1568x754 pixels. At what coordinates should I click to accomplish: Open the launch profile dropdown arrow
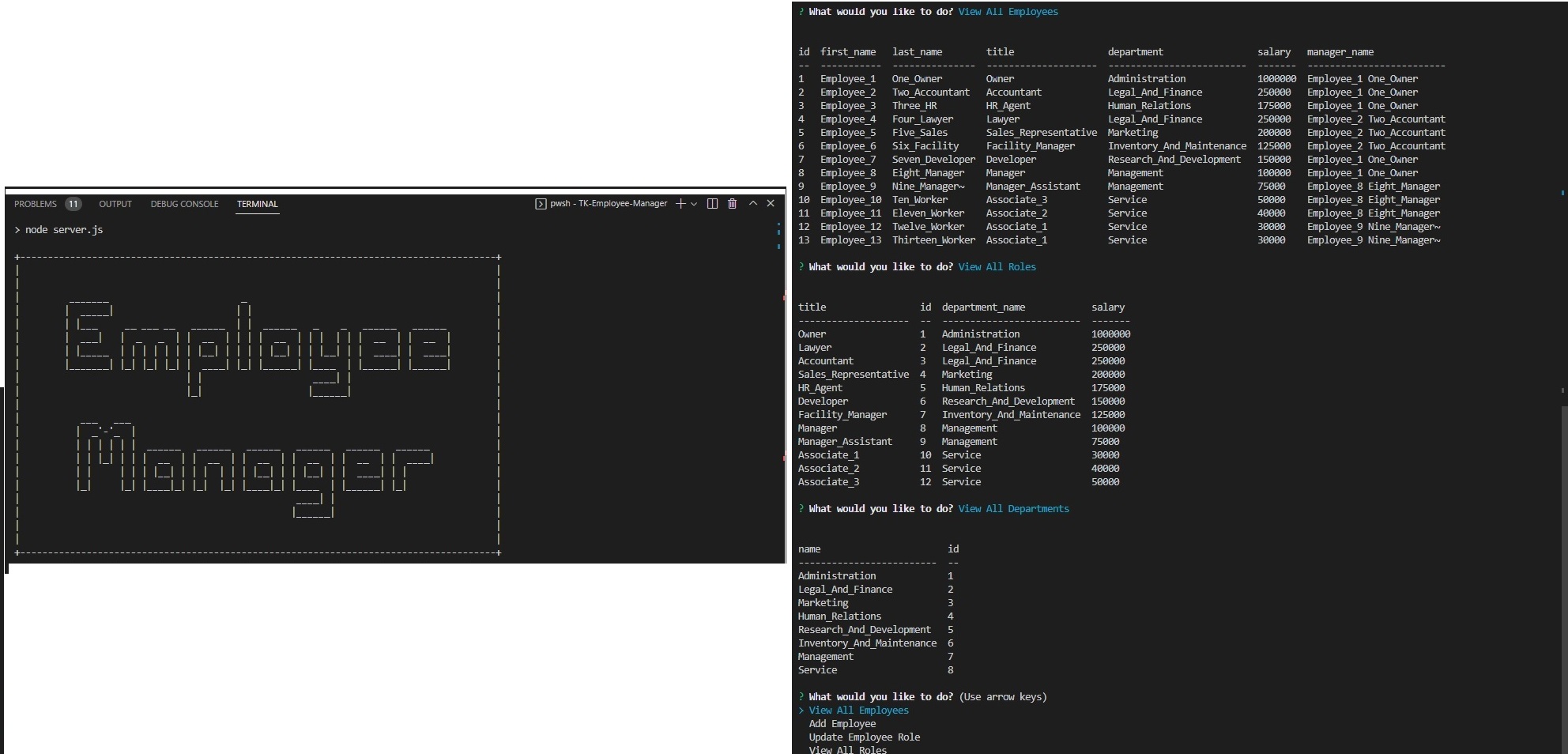tap(694, 204)
